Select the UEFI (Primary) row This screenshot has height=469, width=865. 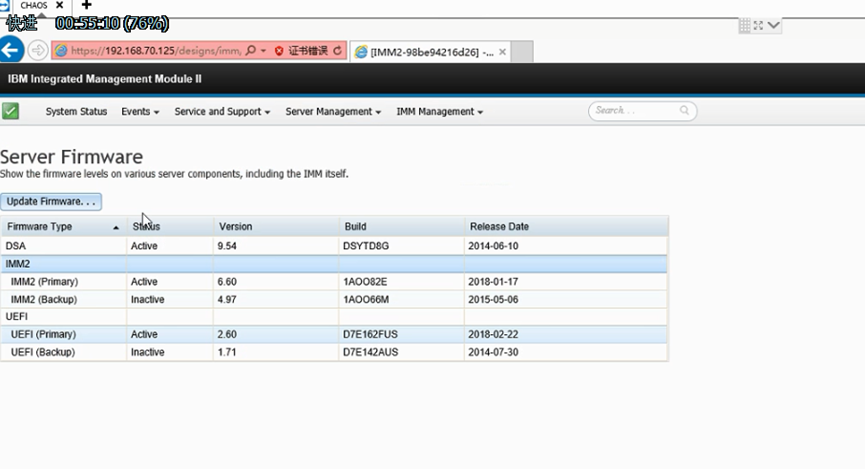[x=334, y=334]
